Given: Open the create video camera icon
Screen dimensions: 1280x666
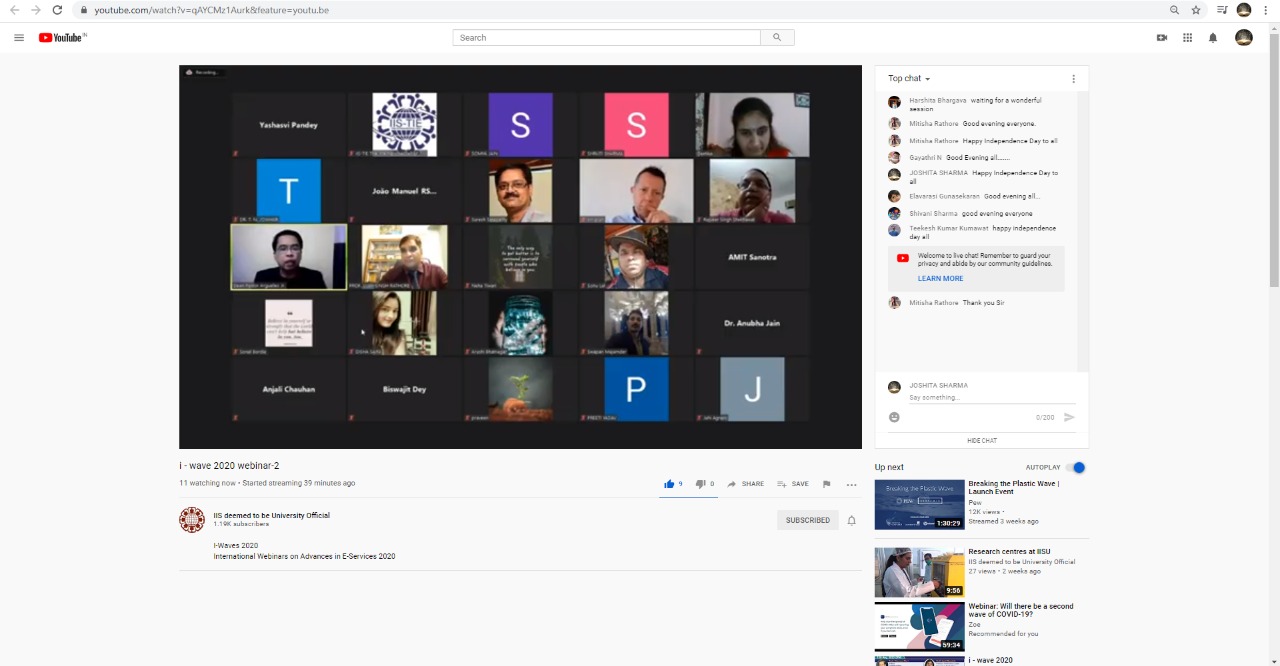Looking at the screenshot, I should [1162, 38].
